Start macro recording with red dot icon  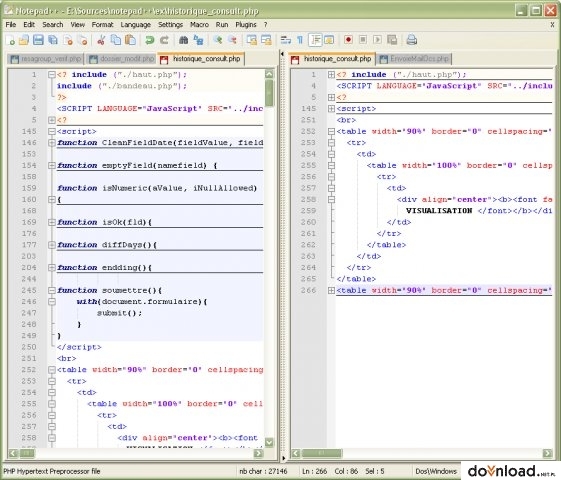348,40
